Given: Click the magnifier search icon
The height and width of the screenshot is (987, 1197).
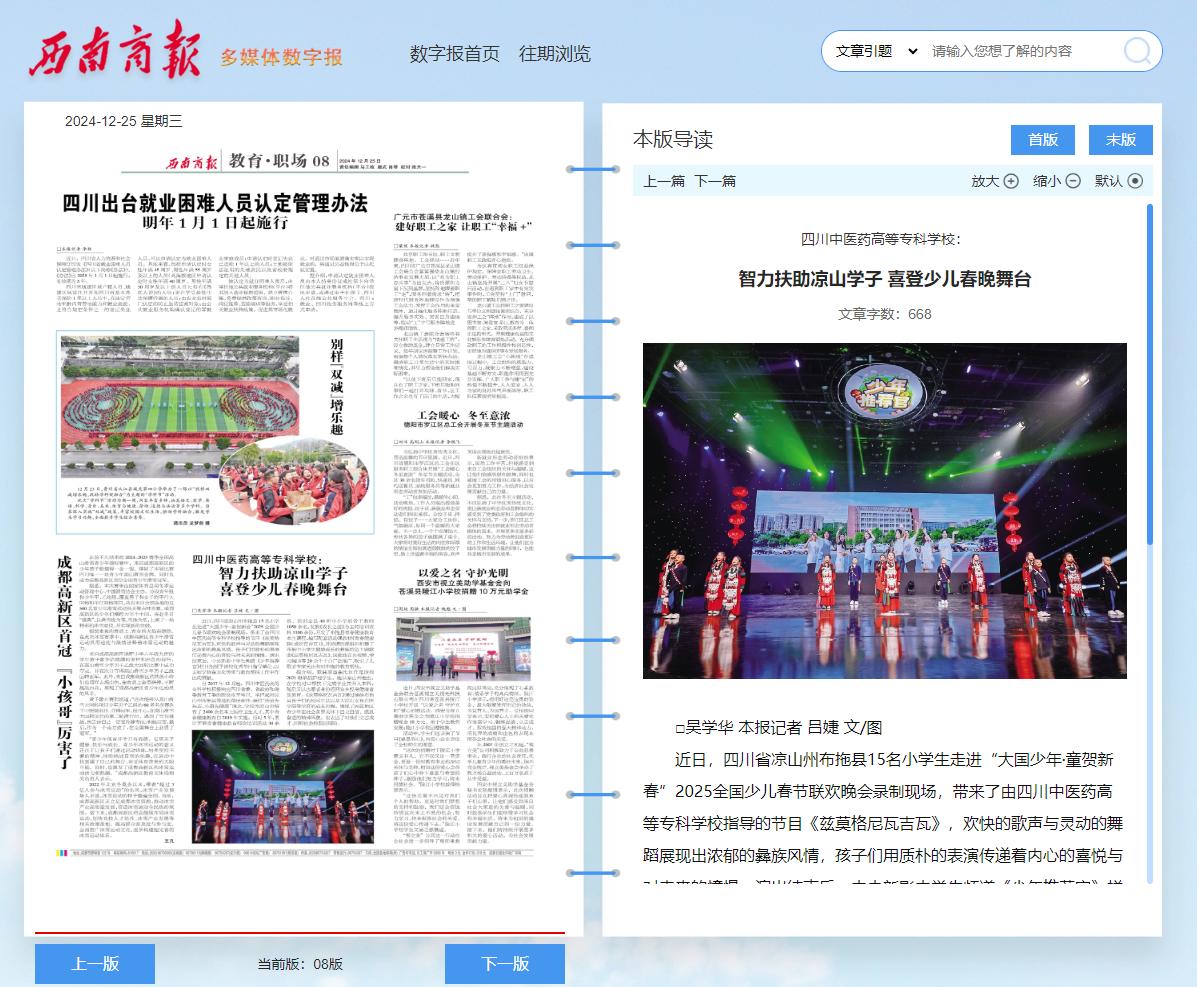Looking at the screenshot, I should coord(1137,51).
